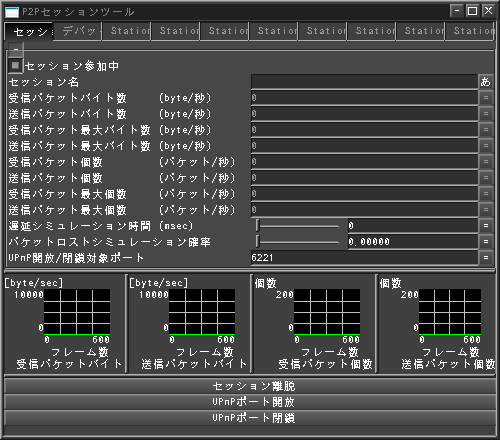This screenshot has width=500, height=440.
Task: Collapse the panel with the minus button
Action: coord(16,49)
